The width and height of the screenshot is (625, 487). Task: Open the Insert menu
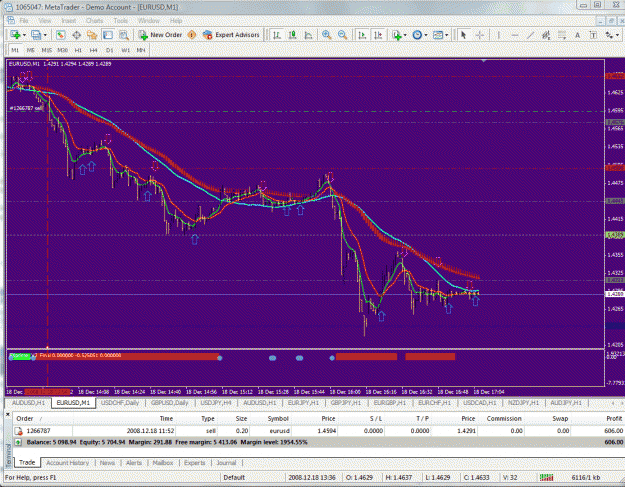[x=69, y=20]
